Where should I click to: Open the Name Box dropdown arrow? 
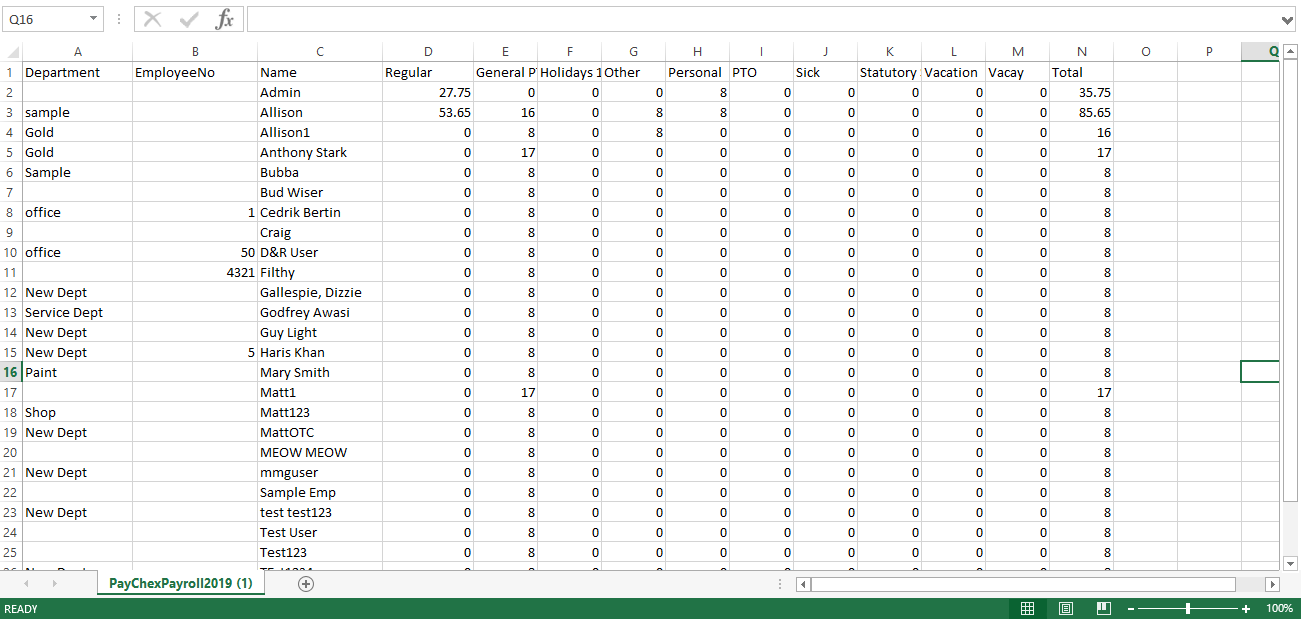pyautogui.click(x=93, y=19)
